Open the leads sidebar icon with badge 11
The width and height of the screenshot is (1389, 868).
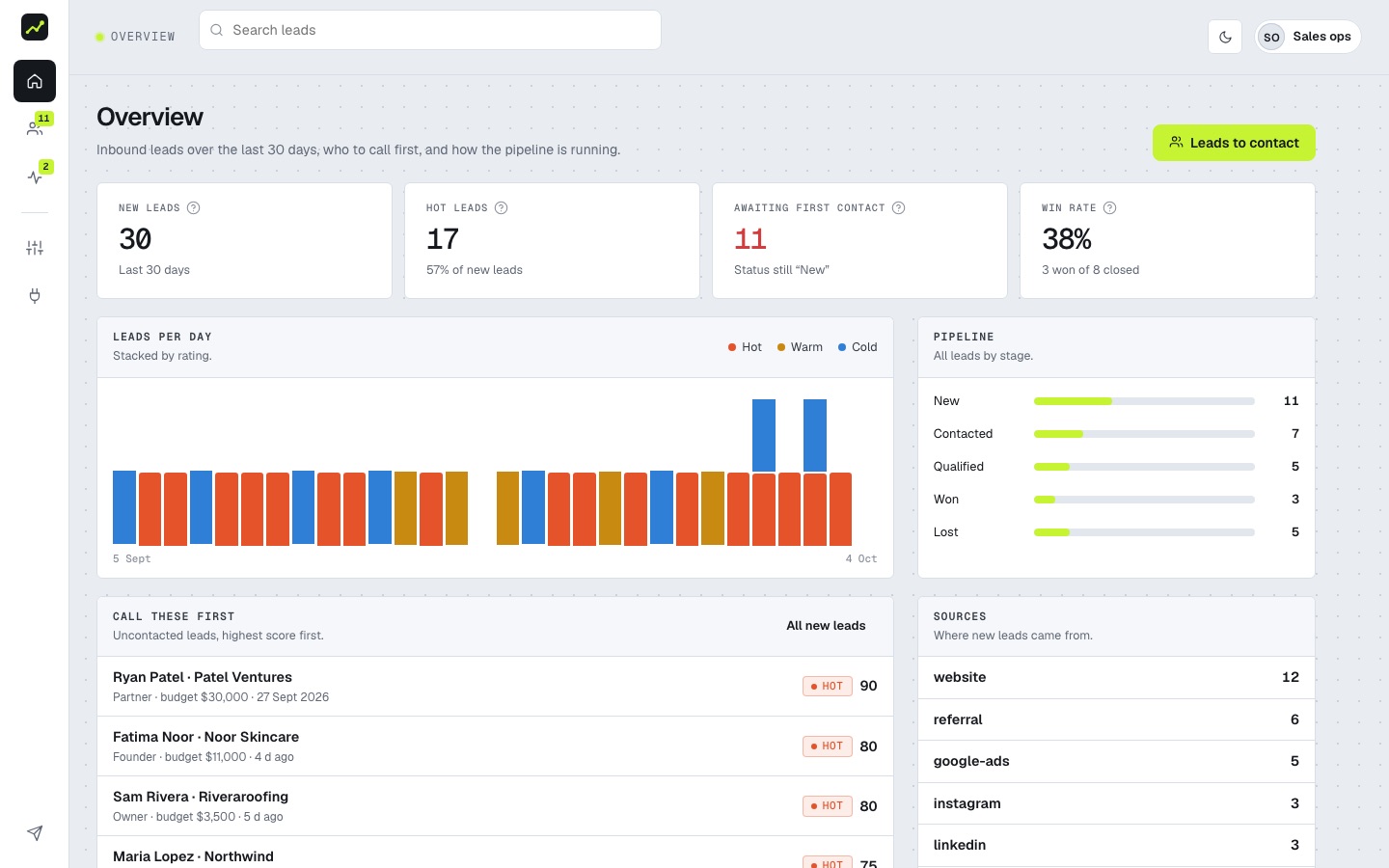[35, 128]
